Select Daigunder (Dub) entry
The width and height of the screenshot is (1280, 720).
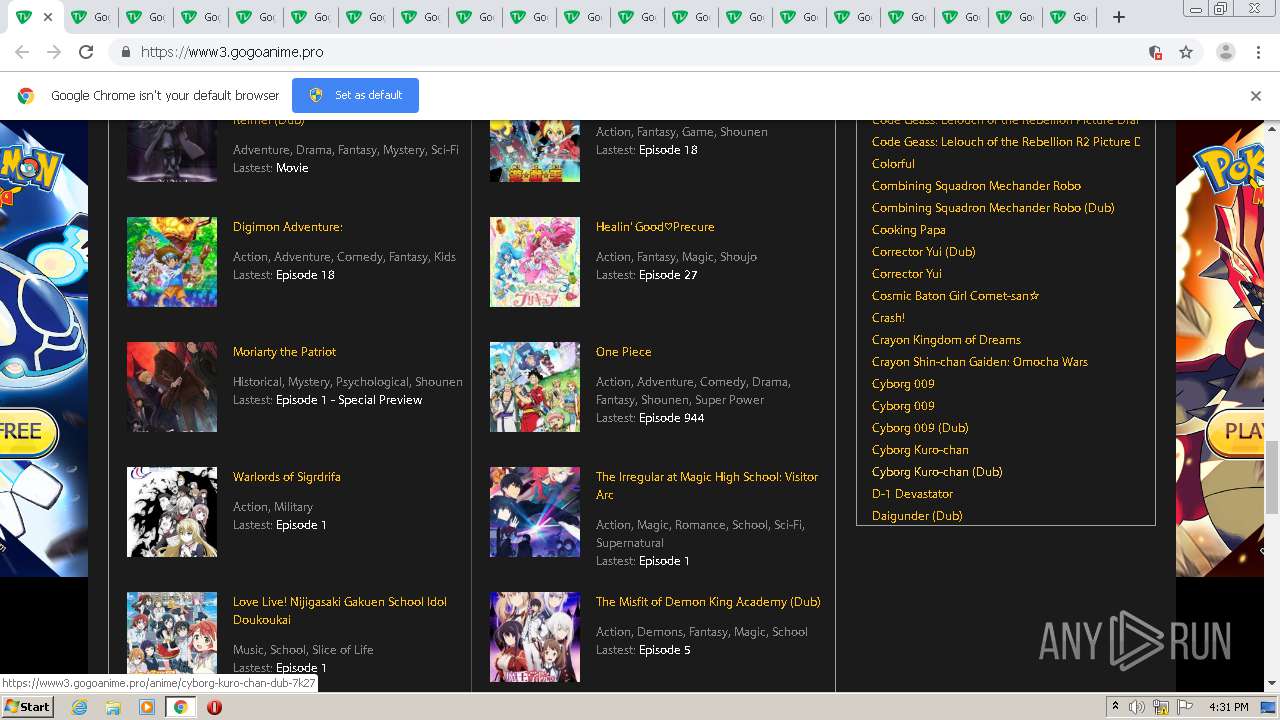(917, 516)
